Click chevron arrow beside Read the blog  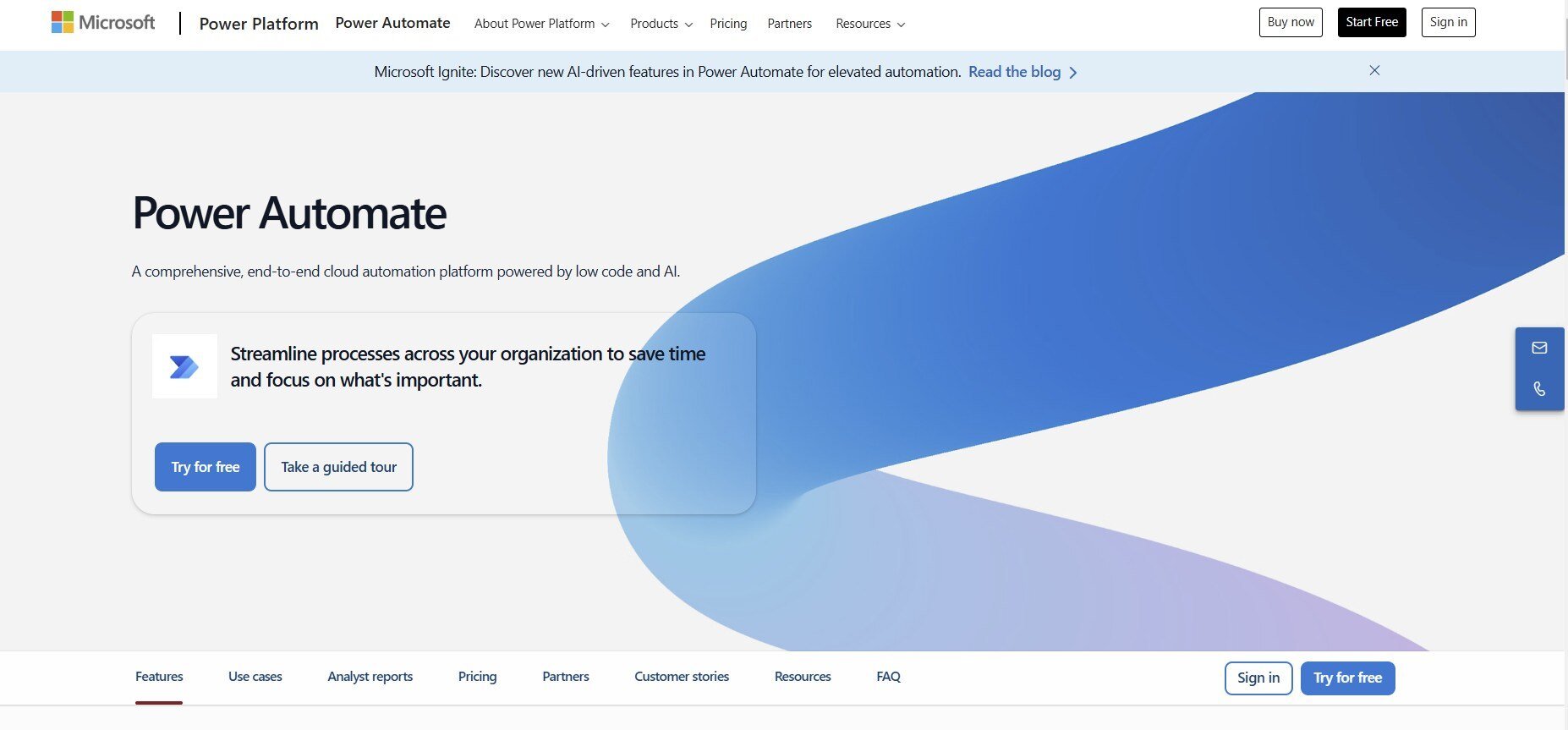(x=1073, y=73)
